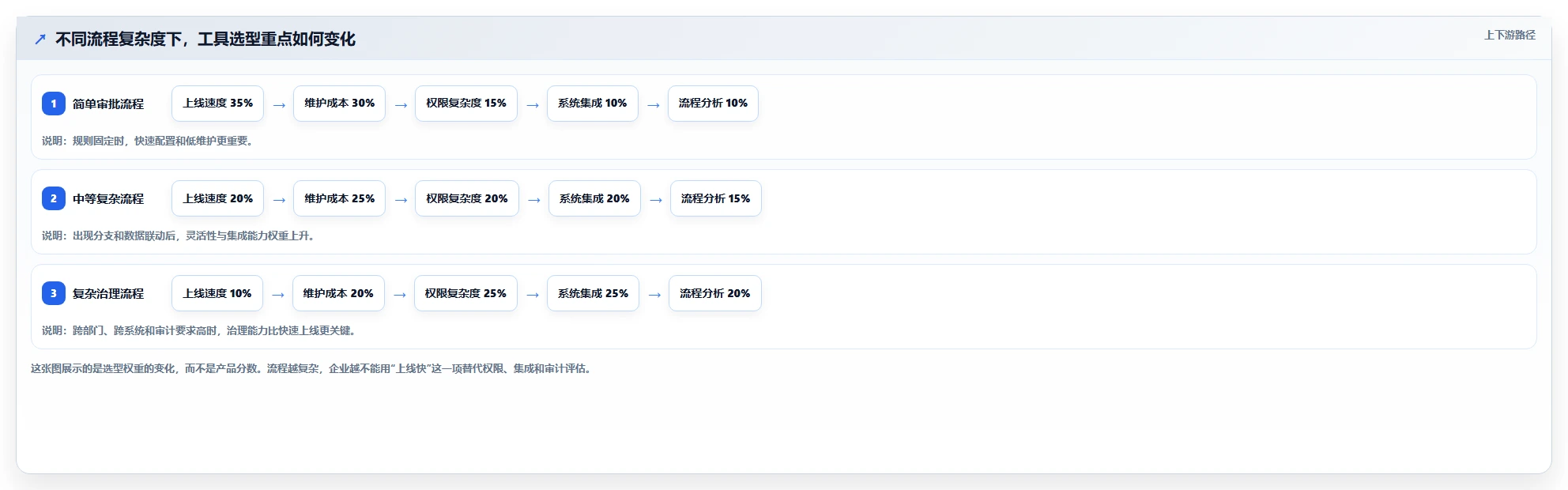Click the 上下游路径 label in header
The height and width of the screenshot is (490, 1568).
coord(1510,35)
